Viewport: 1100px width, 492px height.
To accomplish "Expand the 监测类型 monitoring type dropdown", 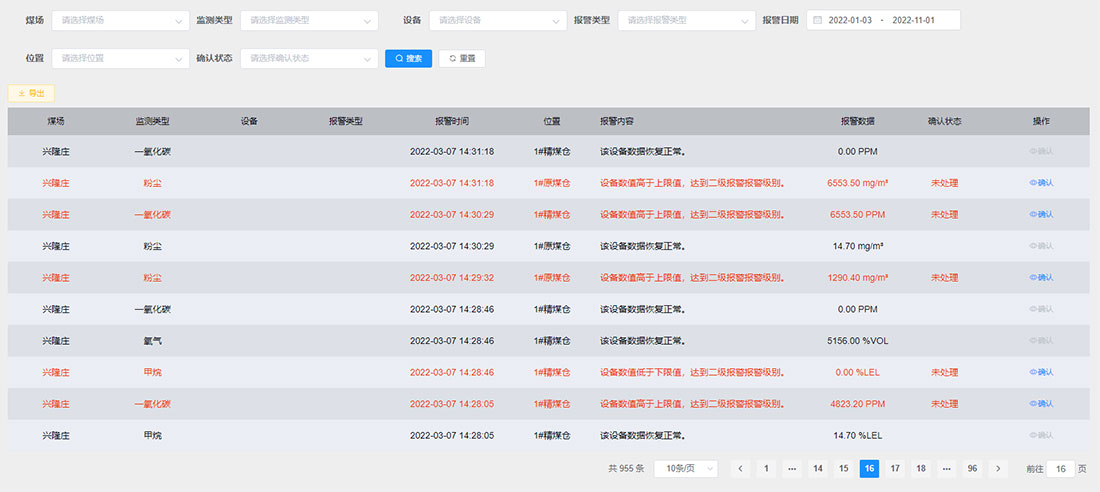I will [x=309, y=20].
